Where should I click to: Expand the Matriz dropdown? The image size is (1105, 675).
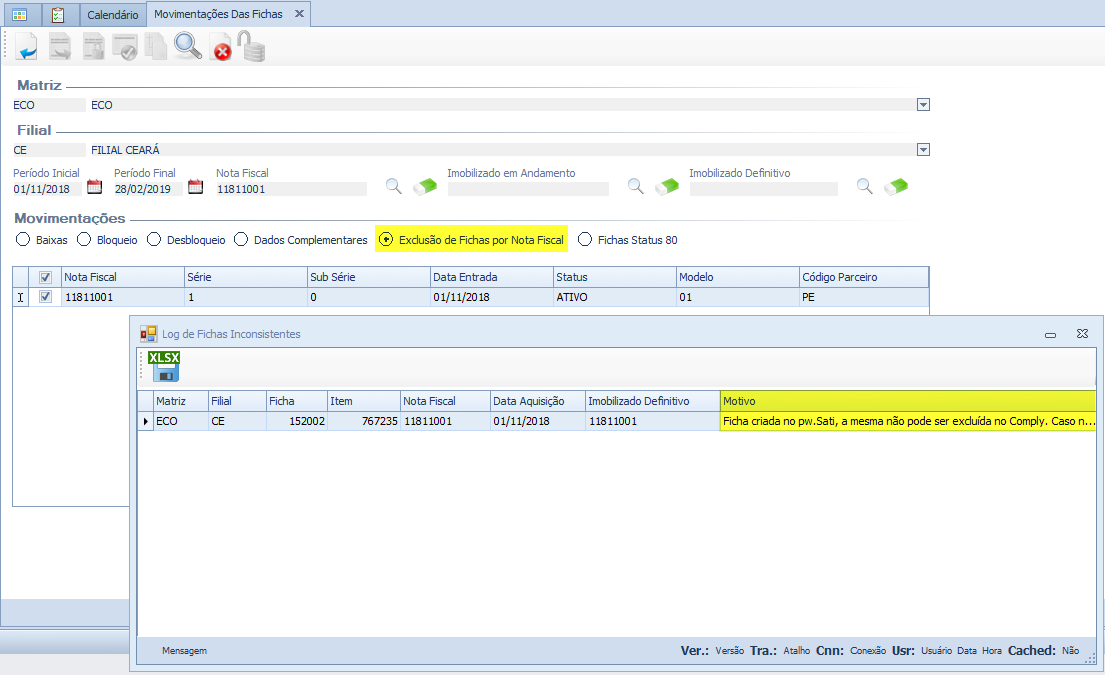923,105
